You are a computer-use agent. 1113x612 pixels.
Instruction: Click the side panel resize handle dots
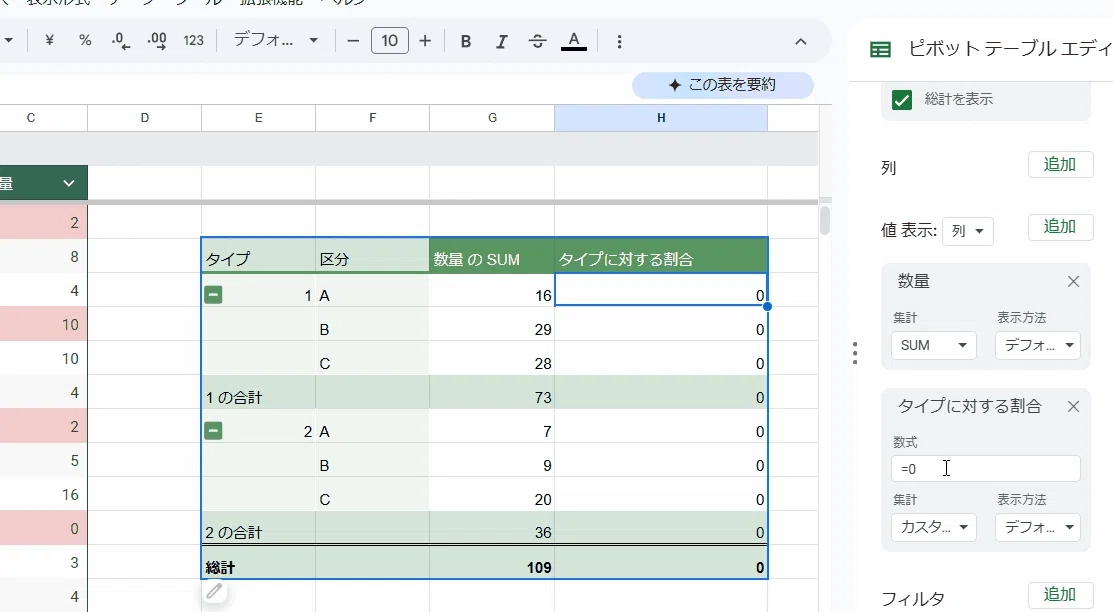pyautogui.click(x=855, y=353)
